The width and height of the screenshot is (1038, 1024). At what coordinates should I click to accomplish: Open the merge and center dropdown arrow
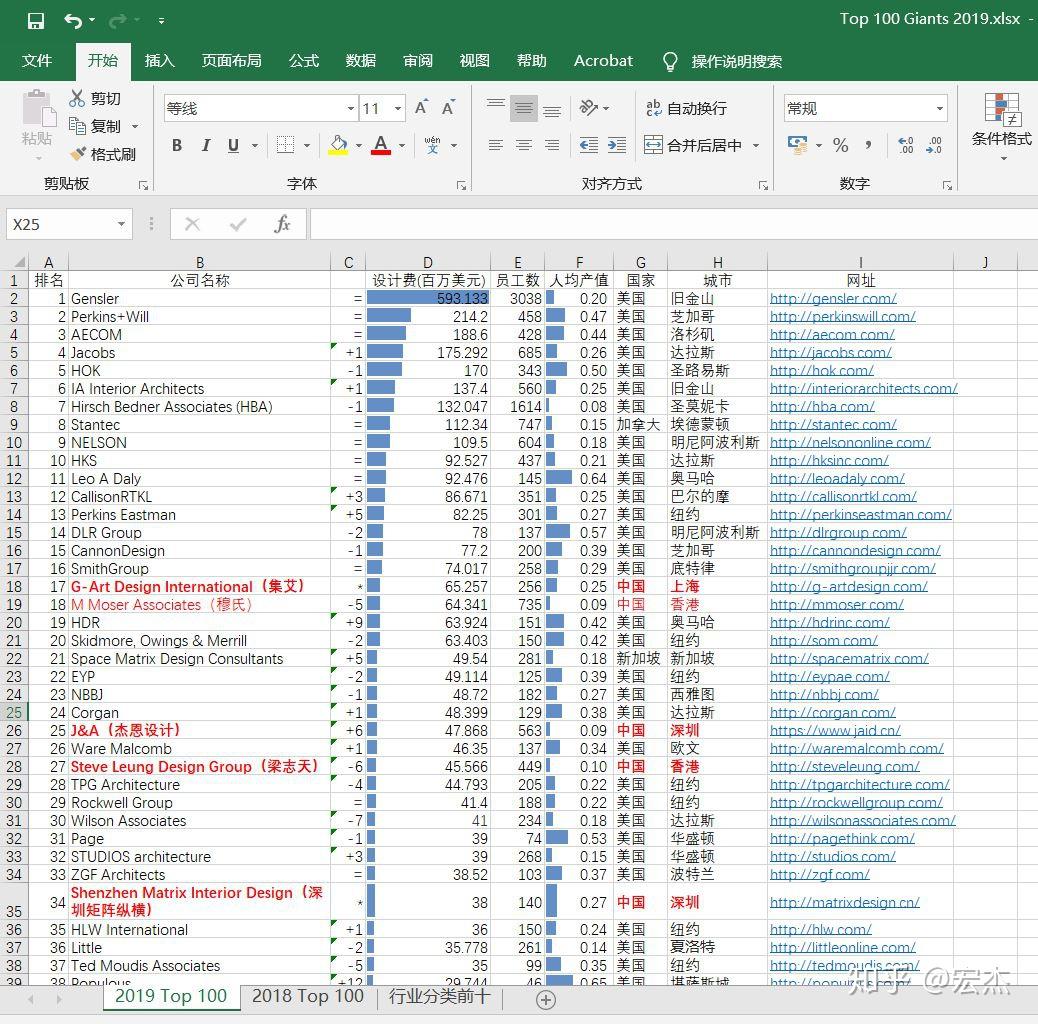[756, 145]
